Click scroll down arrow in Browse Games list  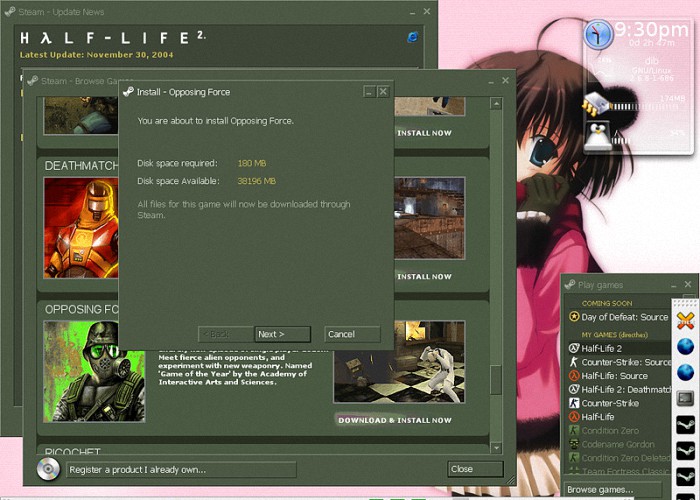496,448
